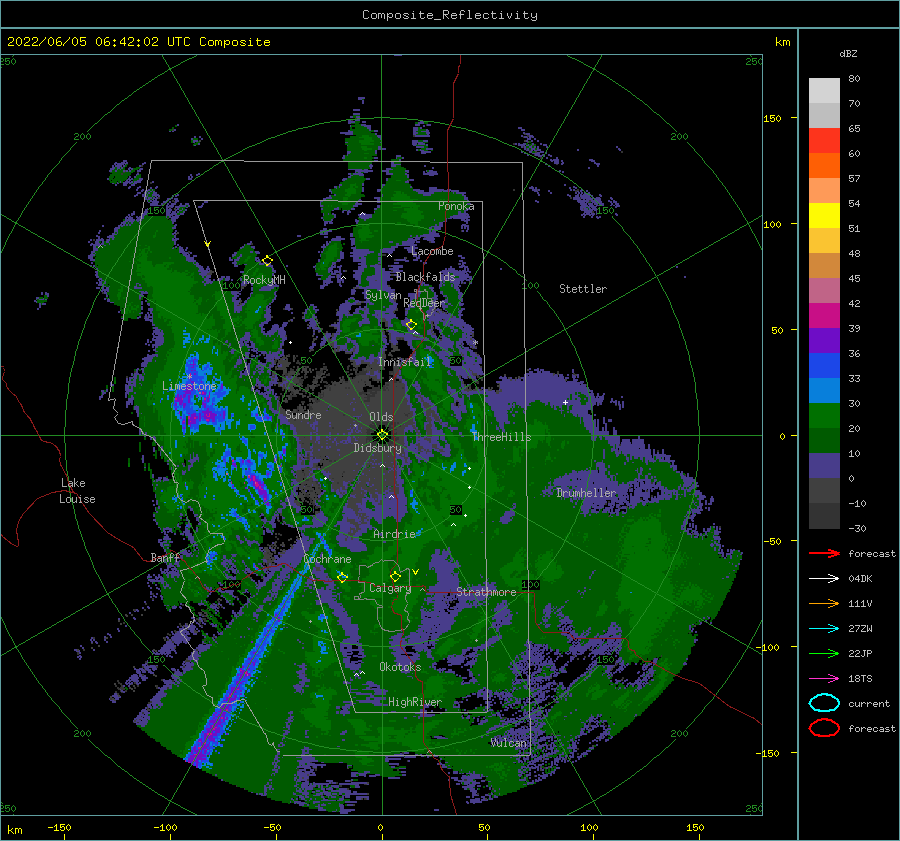Click the Blackfalds town label
This screenshot has height=841, width=900.
point(425,277)
